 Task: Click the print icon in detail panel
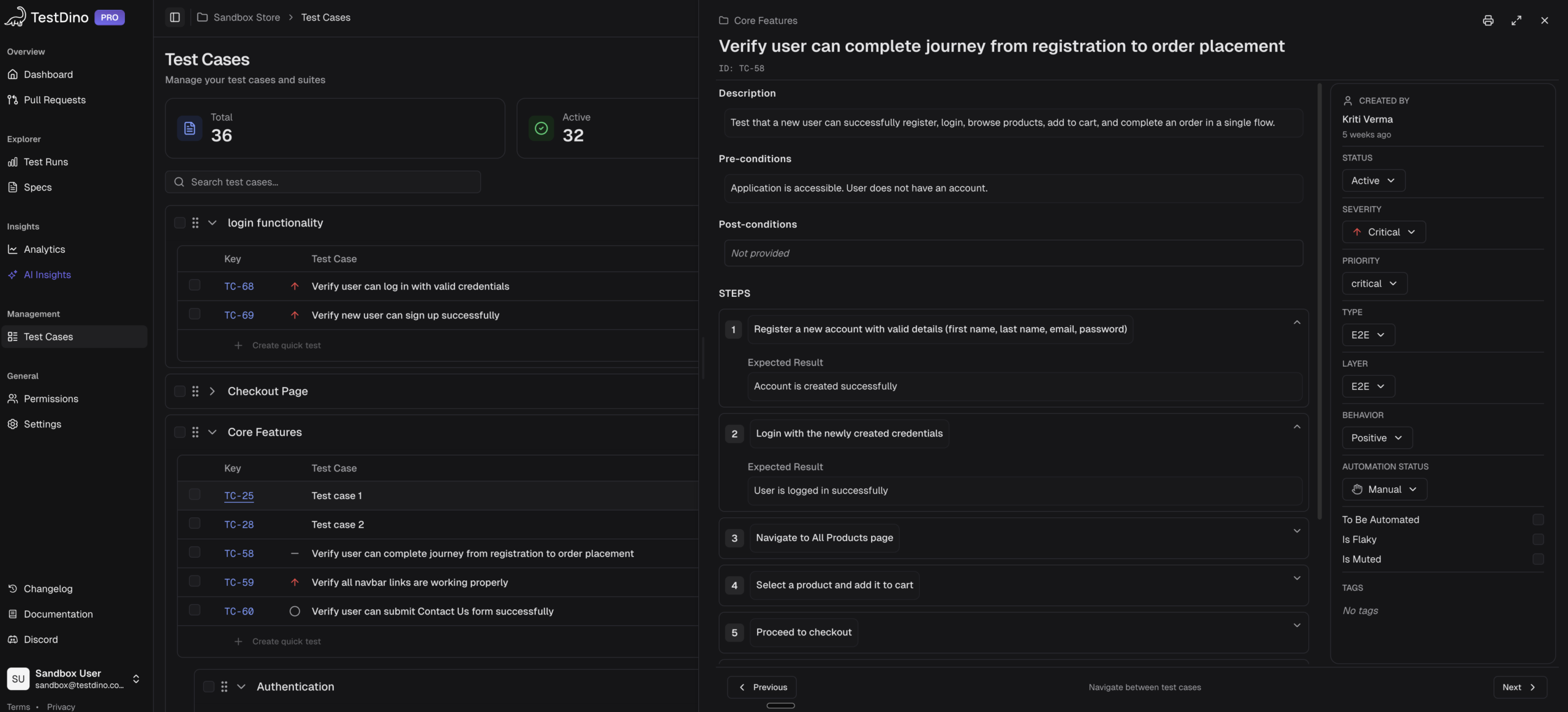1488,21
